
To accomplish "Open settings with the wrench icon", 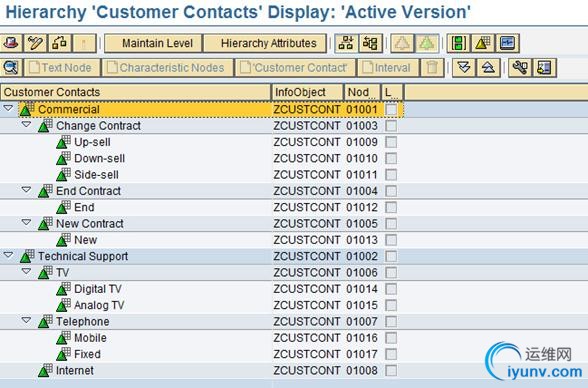I will 520,68.
